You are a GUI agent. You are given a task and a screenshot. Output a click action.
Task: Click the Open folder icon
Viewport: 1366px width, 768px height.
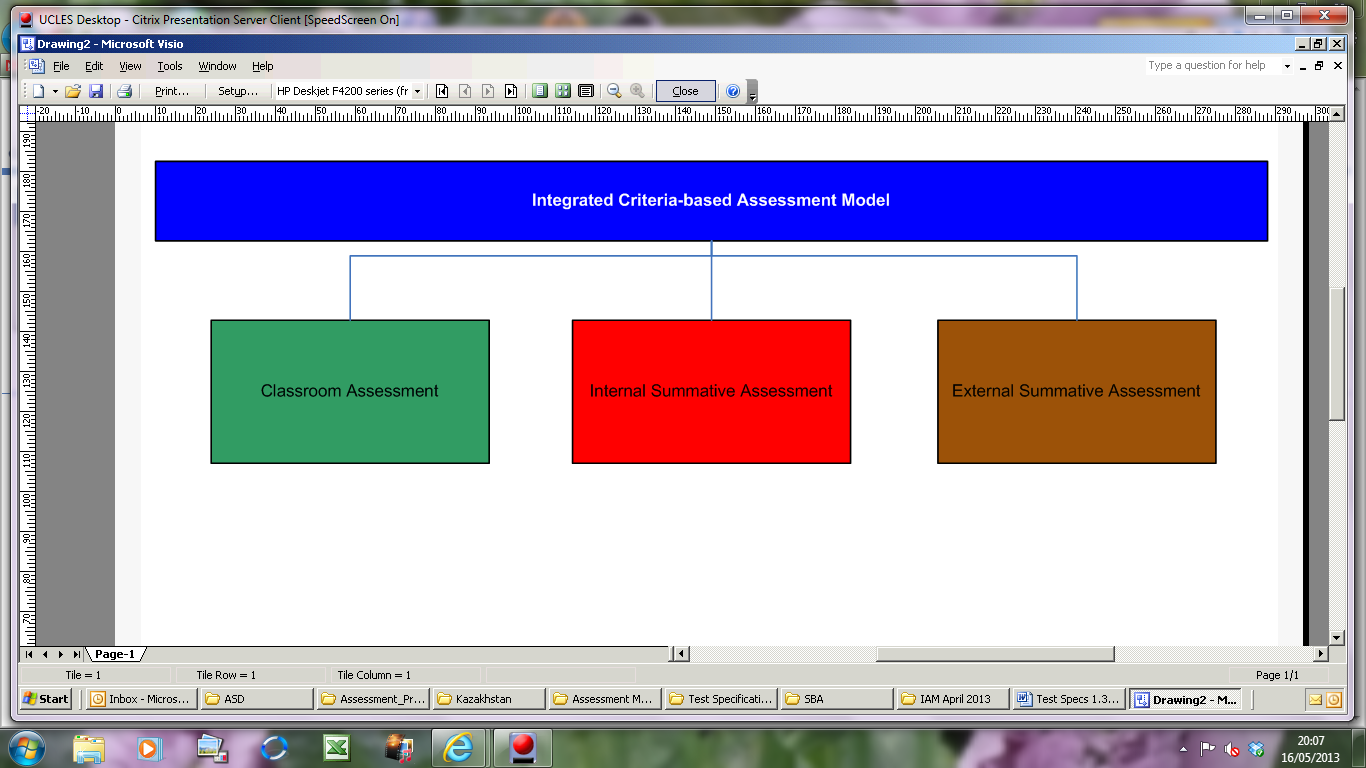[73, 91]
